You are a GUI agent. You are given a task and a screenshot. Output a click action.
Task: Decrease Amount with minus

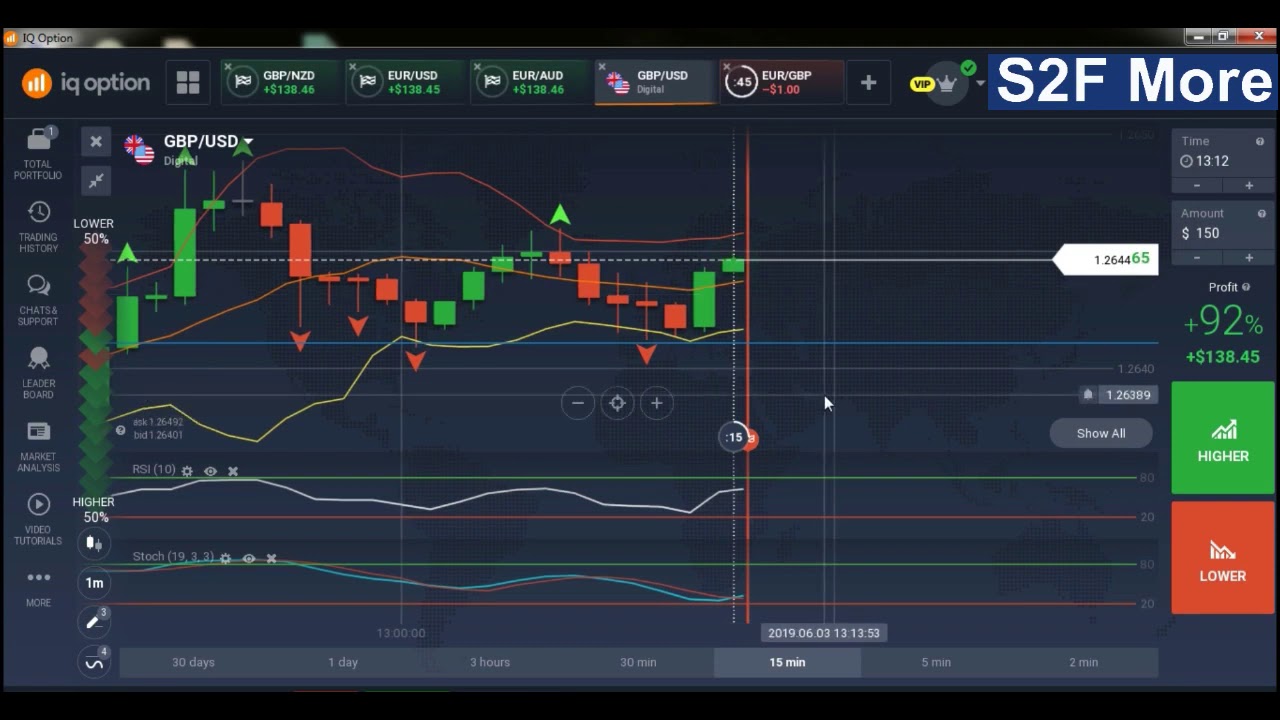click(1198, 258)
